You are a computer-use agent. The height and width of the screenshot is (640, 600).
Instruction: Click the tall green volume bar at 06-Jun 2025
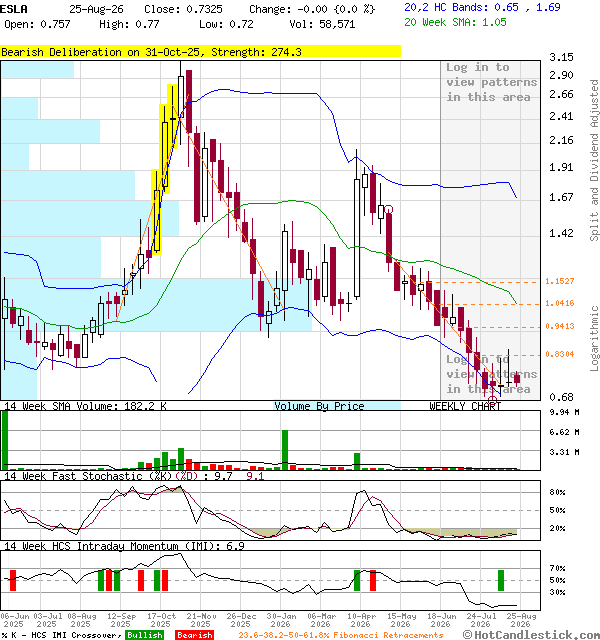click(5, 440)
